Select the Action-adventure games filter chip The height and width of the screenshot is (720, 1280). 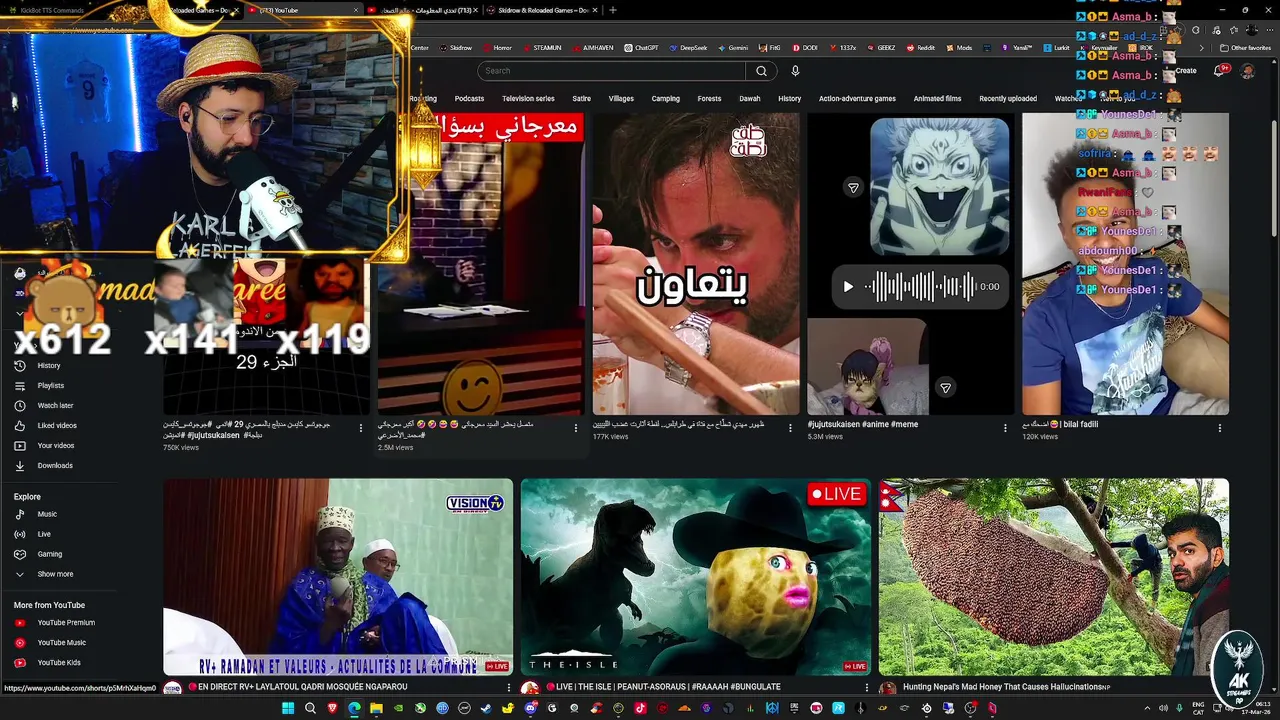pyautogui.click(x=857, y=99)
